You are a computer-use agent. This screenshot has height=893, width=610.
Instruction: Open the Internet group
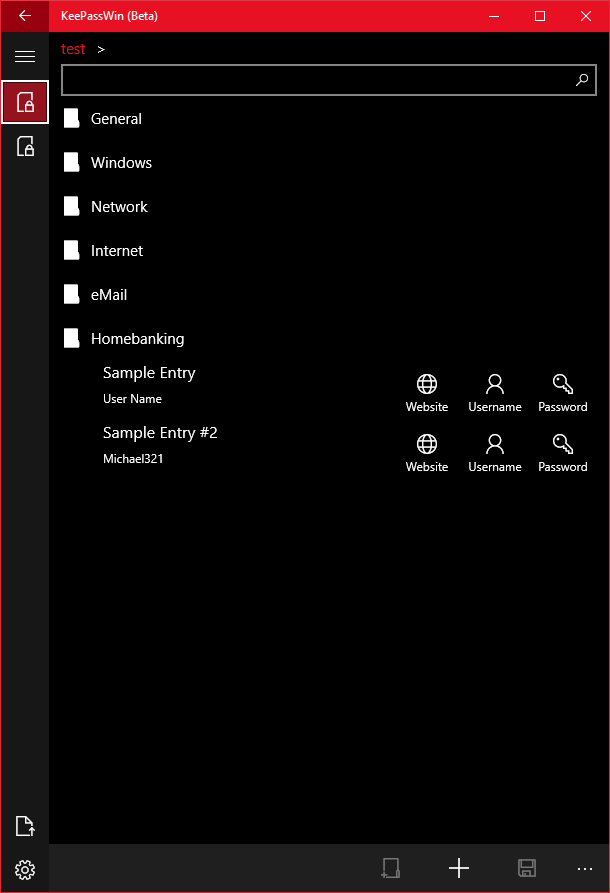pos(329,251)
